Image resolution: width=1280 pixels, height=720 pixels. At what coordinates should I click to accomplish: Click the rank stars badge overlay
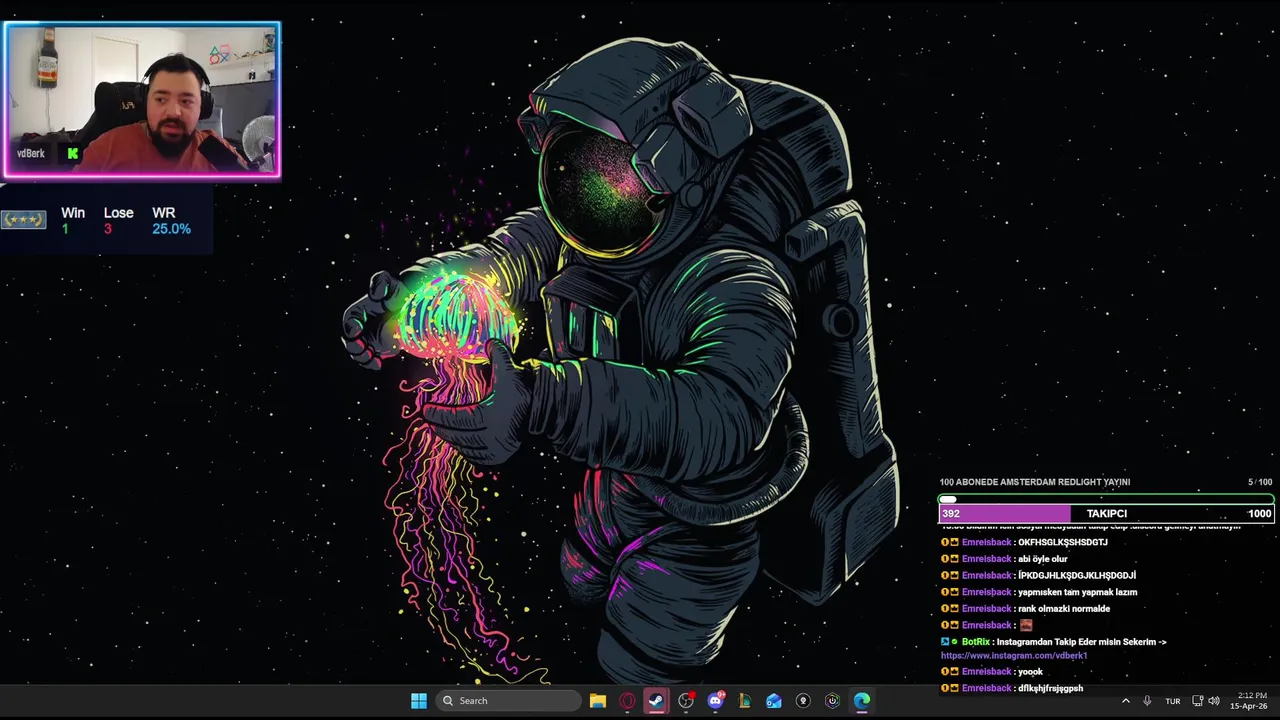coord(23,220)
